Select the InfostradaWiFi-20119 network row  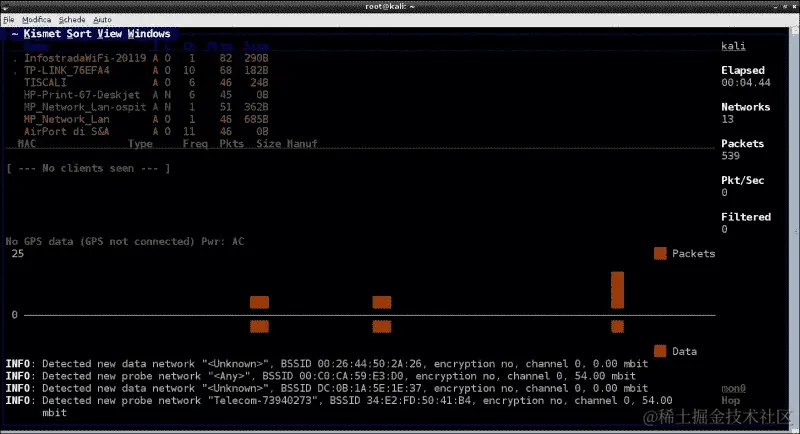tap(141, 58)
